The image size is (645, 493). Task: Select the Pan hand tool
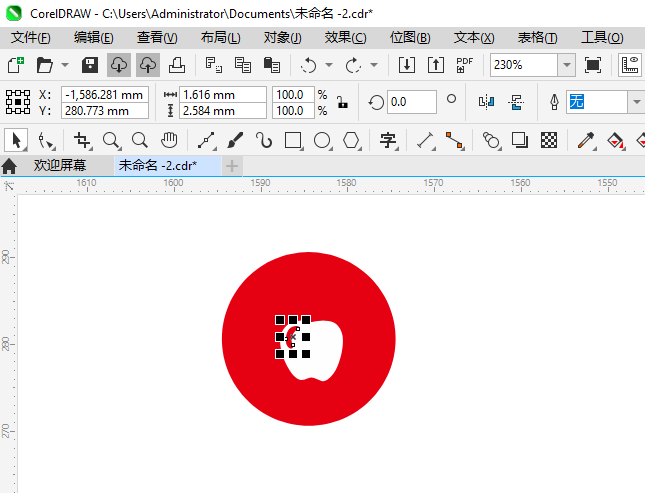click(169, 140)
